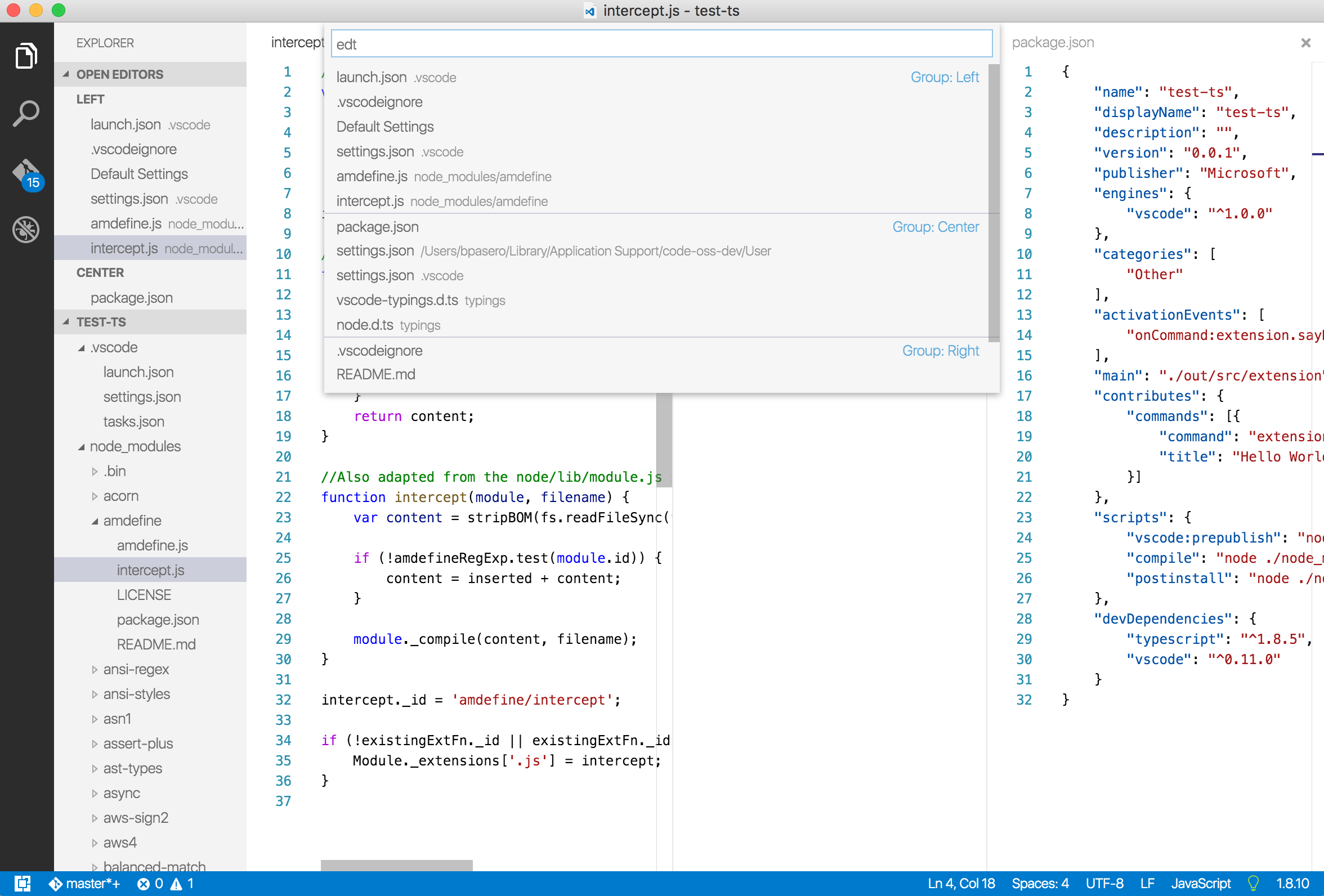Open the Explorer view icon
The width and height of the screenshot is (1324, 896).
[x=26, y=56]
